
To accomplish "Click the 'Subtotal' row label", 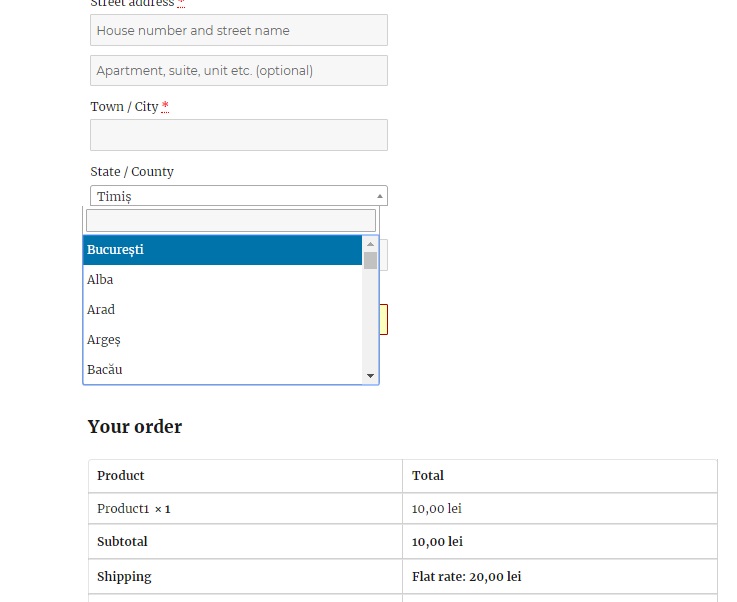I will coord(122,541).
